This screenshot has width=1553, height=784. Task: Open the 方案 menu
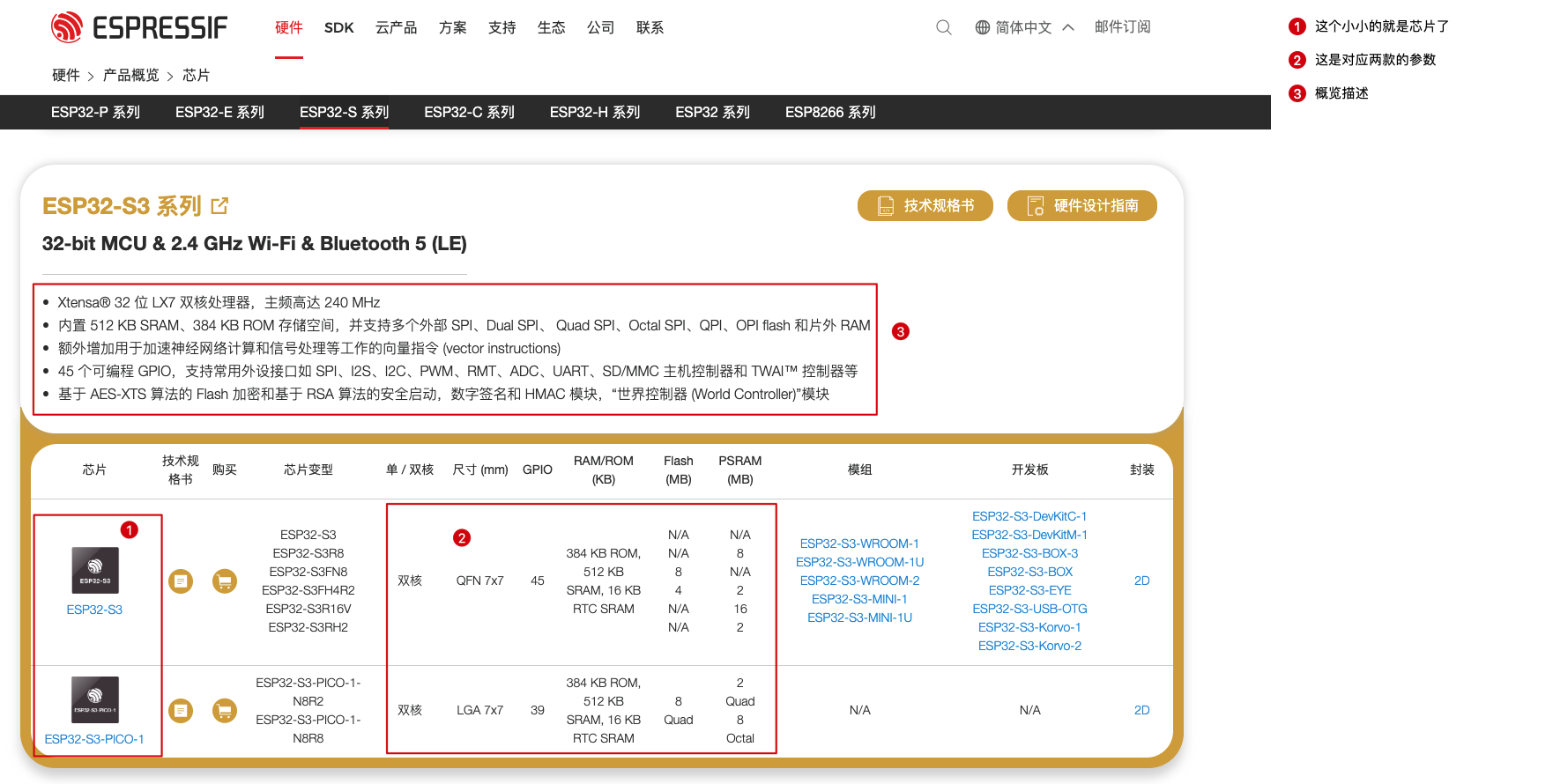(453, 27)
